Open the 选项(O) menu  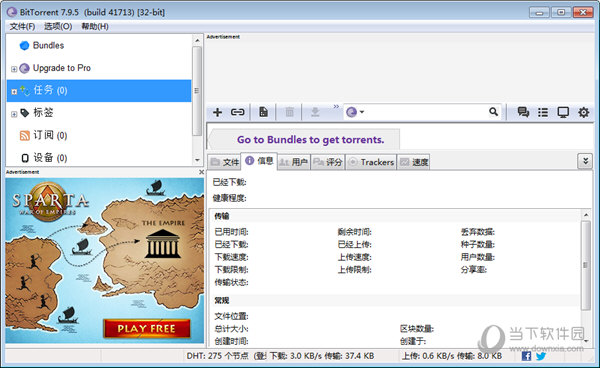coord(58,26)
